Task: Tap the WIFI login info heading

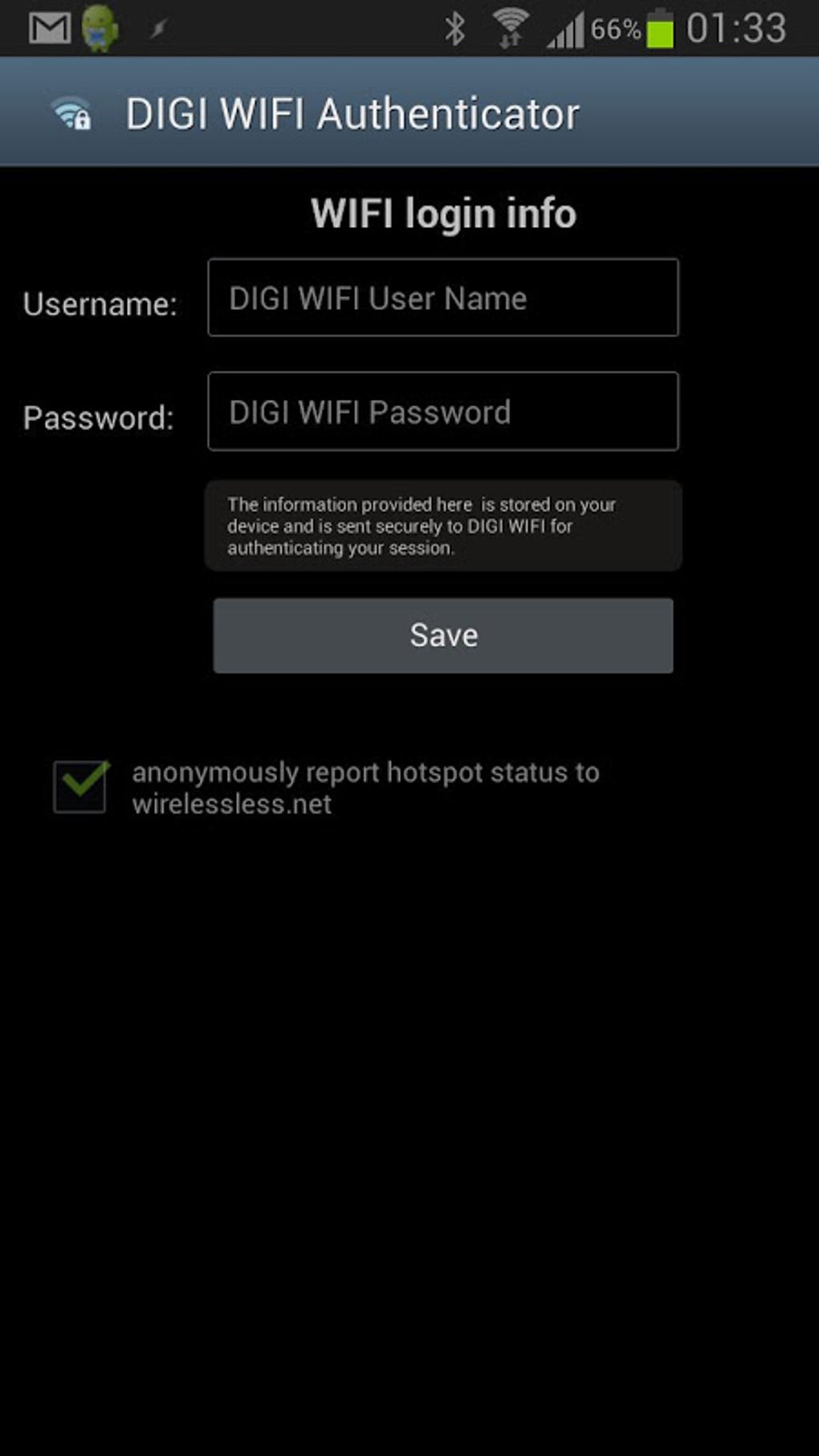Action: (443, 214)
